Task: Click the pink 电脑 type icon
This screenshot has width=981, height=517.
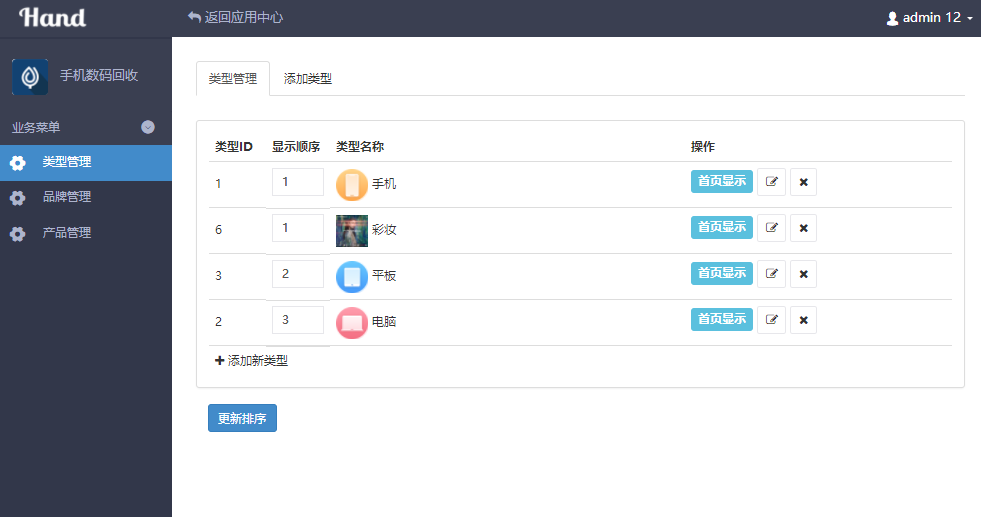Action: point(352,323)
